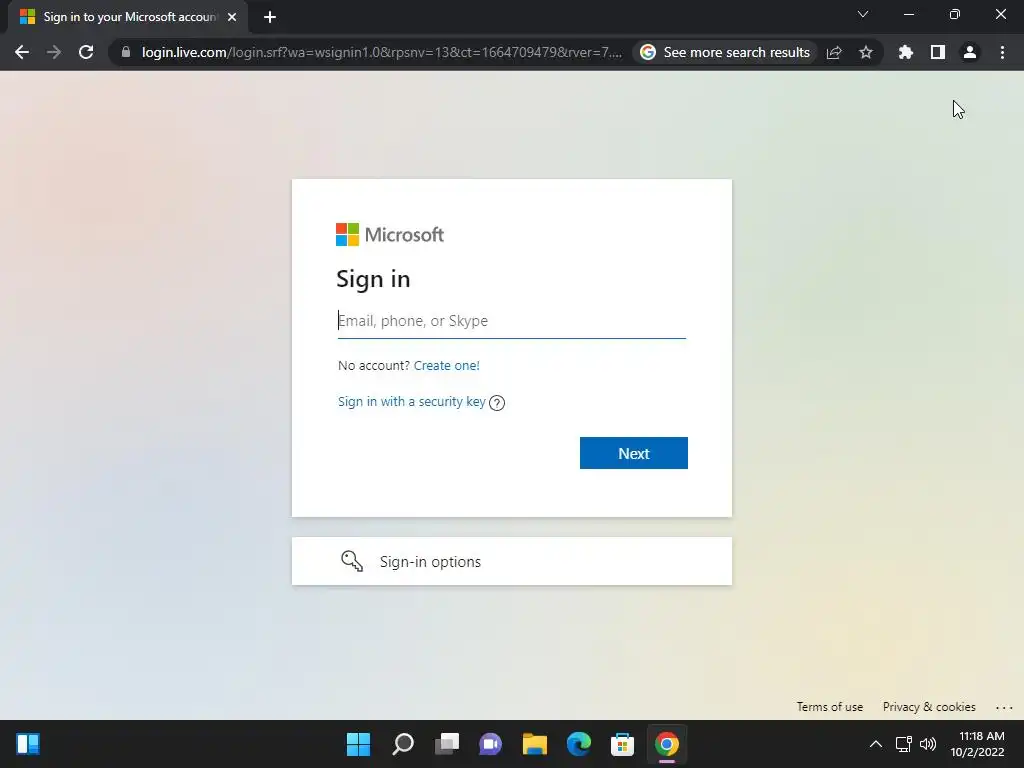
Task: Click Sign in with a security key
Action: tap(411, 402)
